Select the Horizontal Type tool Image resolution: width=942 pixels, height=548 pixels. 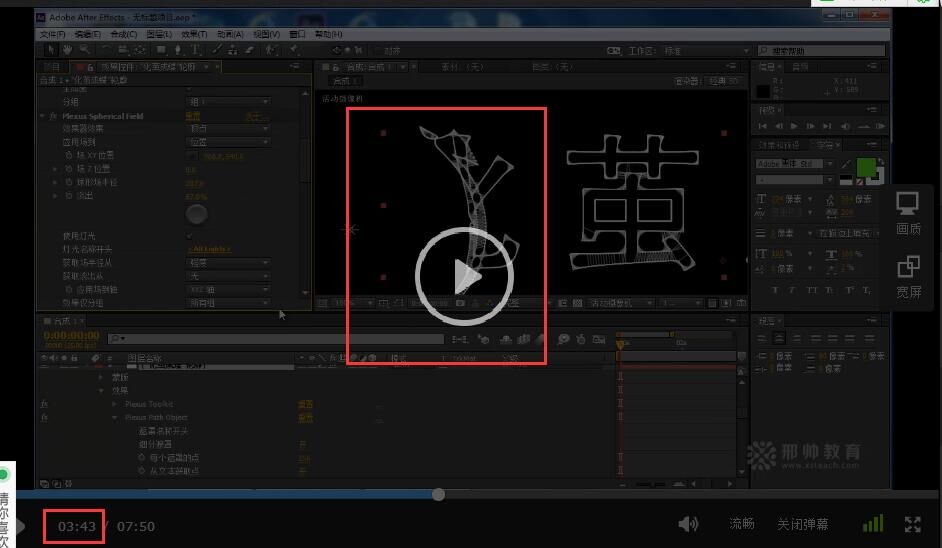[x=194, y=49]
